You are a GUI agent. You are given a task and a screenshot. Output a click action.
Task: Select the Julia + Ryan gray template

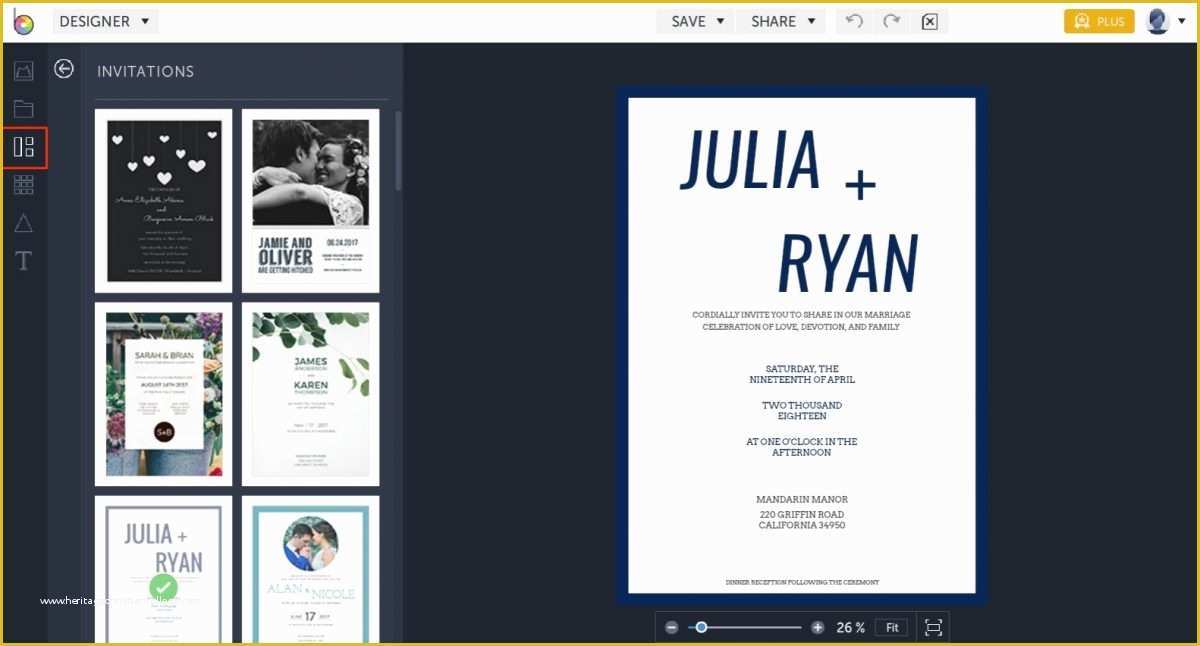[x=164, y=570]
